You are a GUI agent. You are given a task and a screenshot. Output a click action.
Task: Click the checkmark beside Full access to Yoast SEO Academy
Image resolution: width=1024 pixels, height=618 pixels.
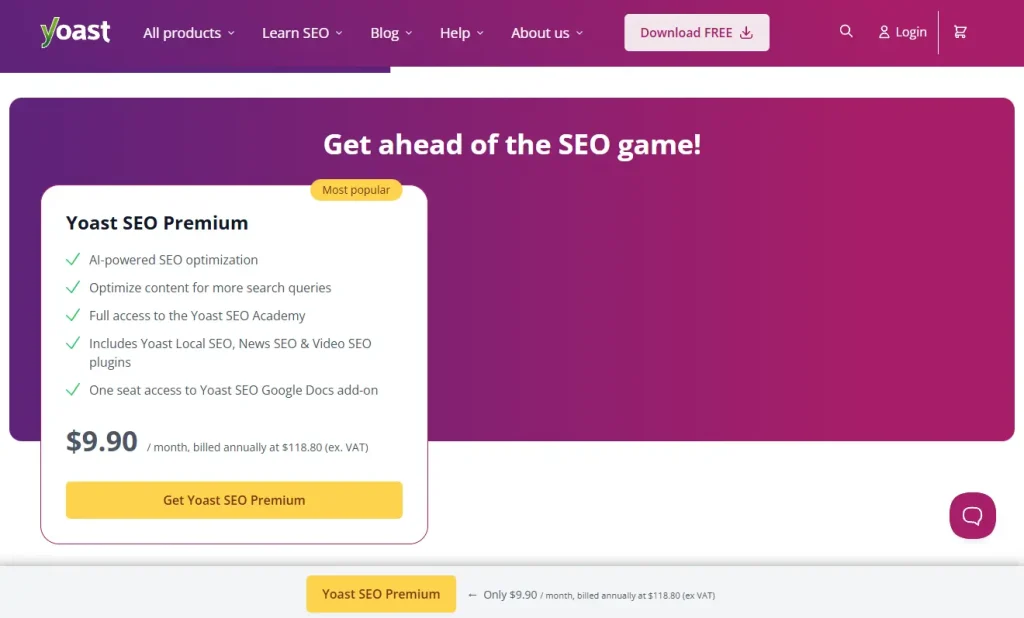coord(73,314)
